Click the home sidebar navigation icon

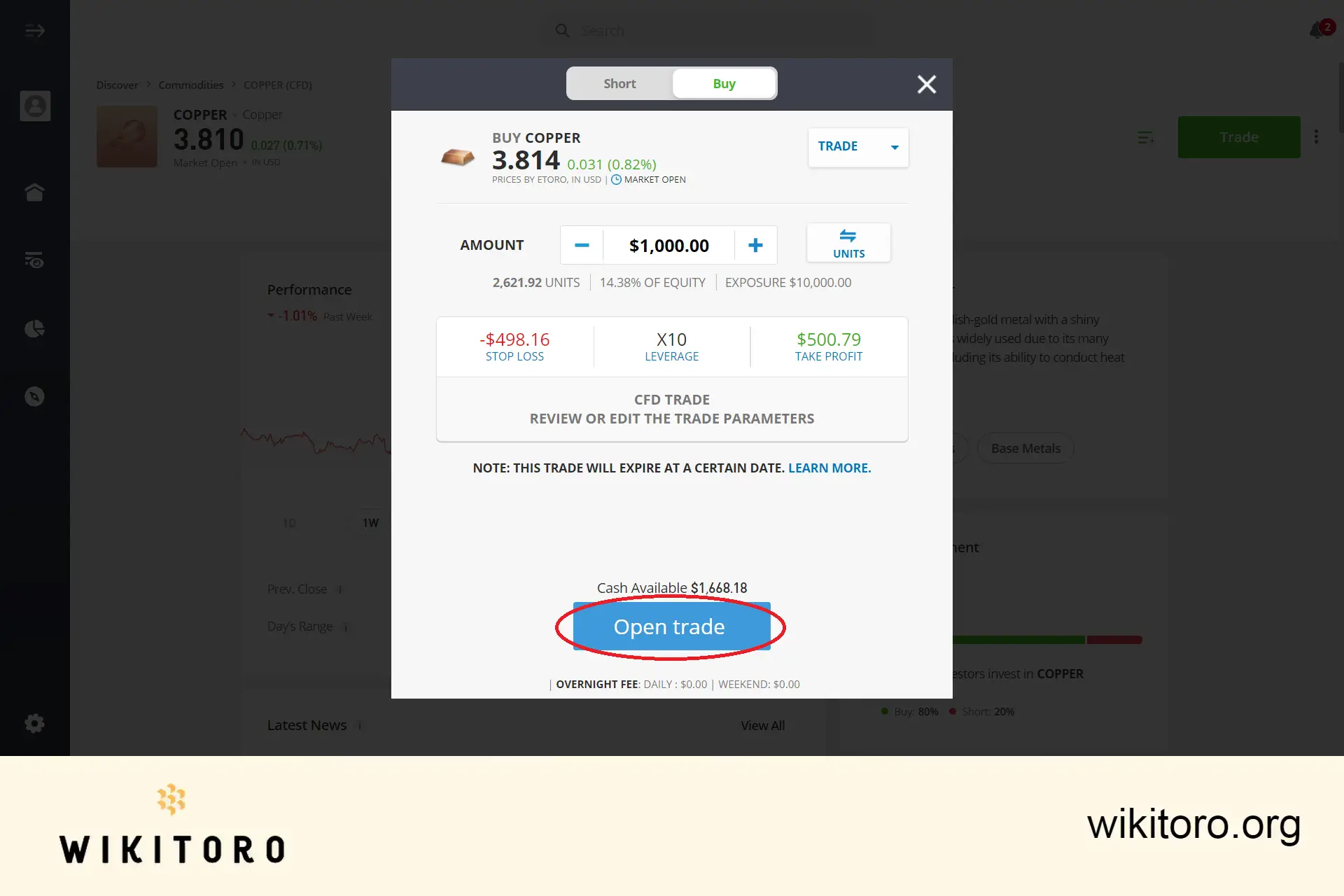(34, 192)
